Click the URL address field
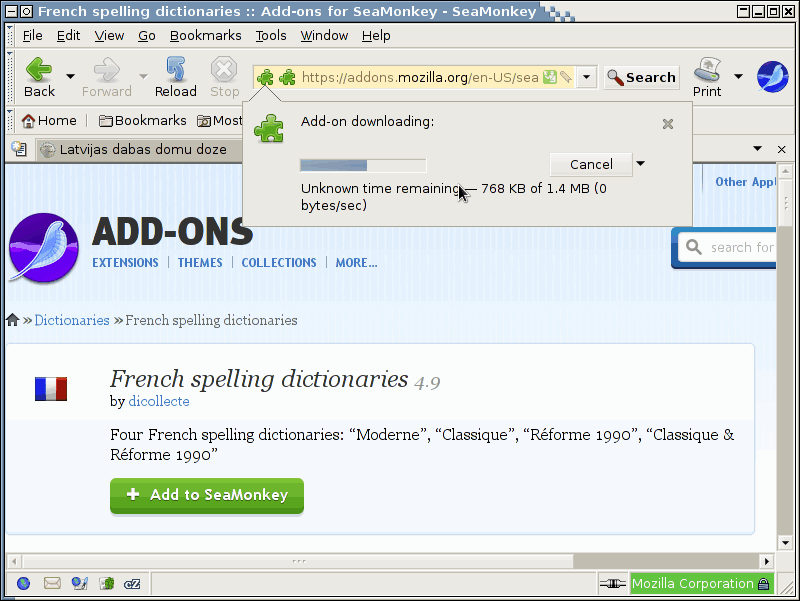 [420, 78]
